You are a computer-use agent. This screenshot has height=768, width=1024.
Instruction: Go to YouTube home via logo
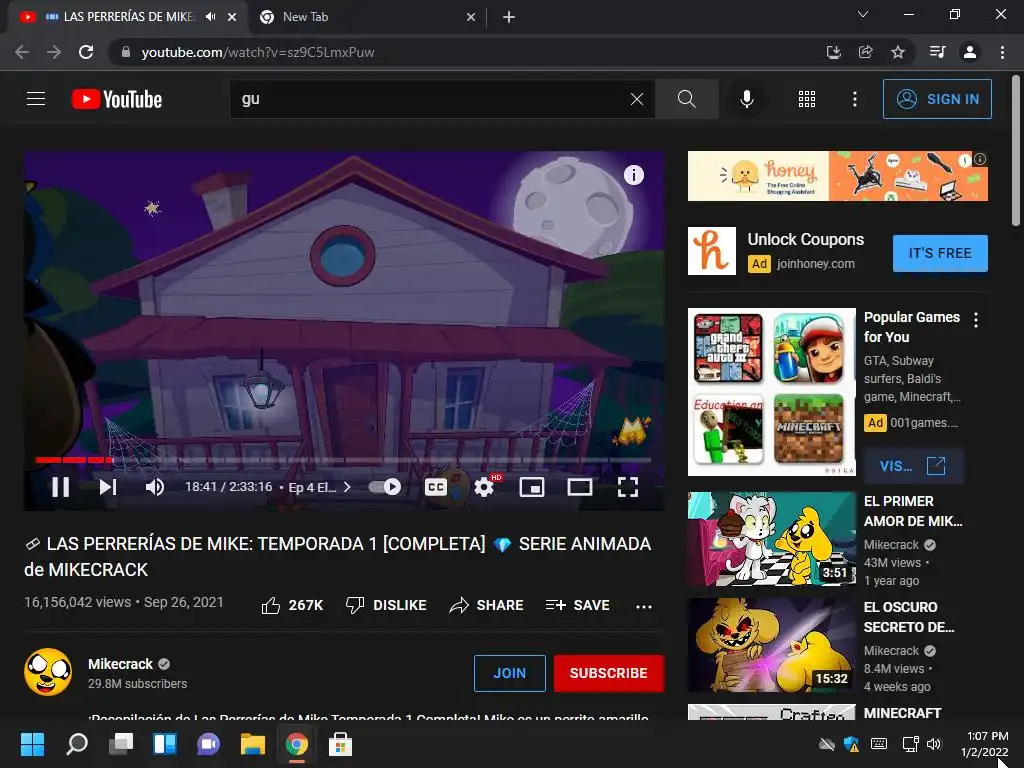click(x=117, y=99)
